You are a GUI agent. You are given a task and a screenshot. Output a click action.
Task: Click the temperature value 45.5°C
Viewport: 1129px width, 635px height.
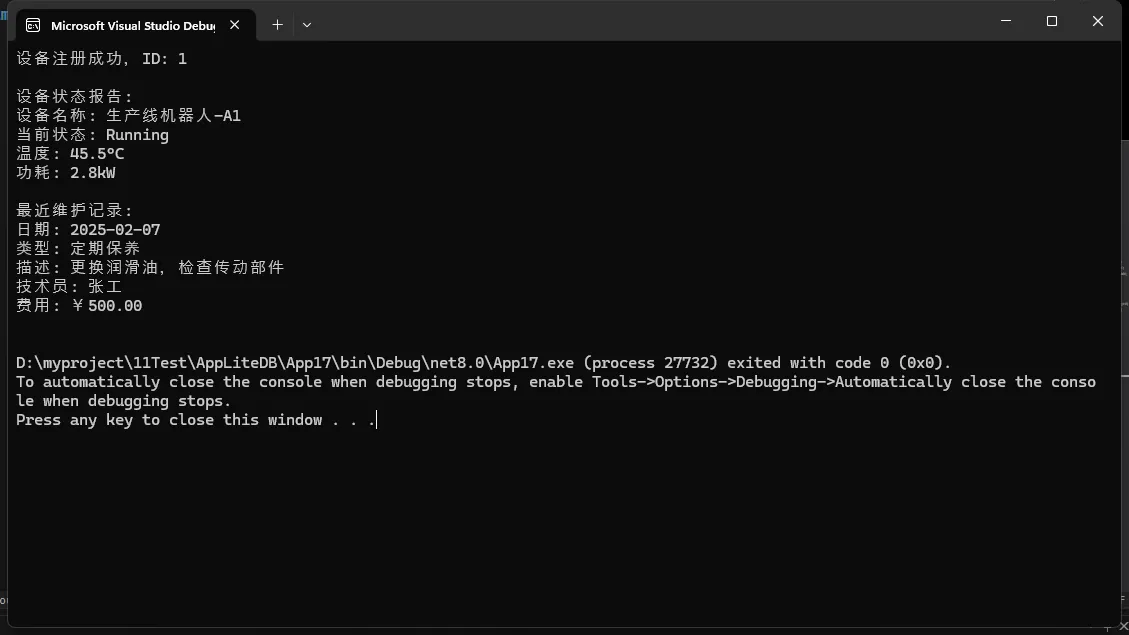coord(97,154)
